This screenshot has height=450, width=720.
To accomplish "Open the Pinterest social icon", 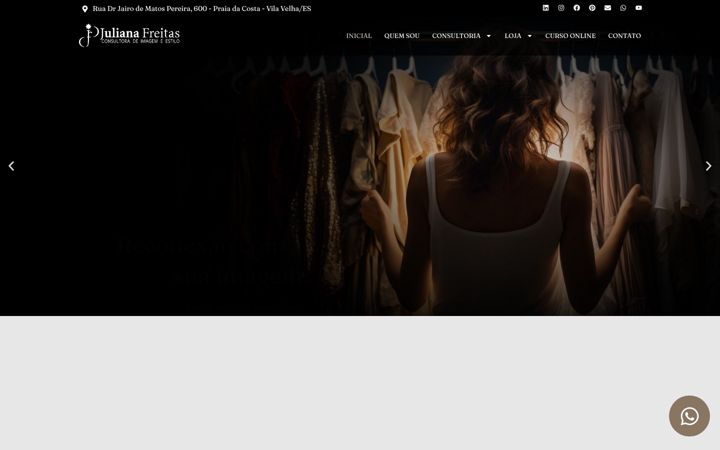I will click(592, 8).
